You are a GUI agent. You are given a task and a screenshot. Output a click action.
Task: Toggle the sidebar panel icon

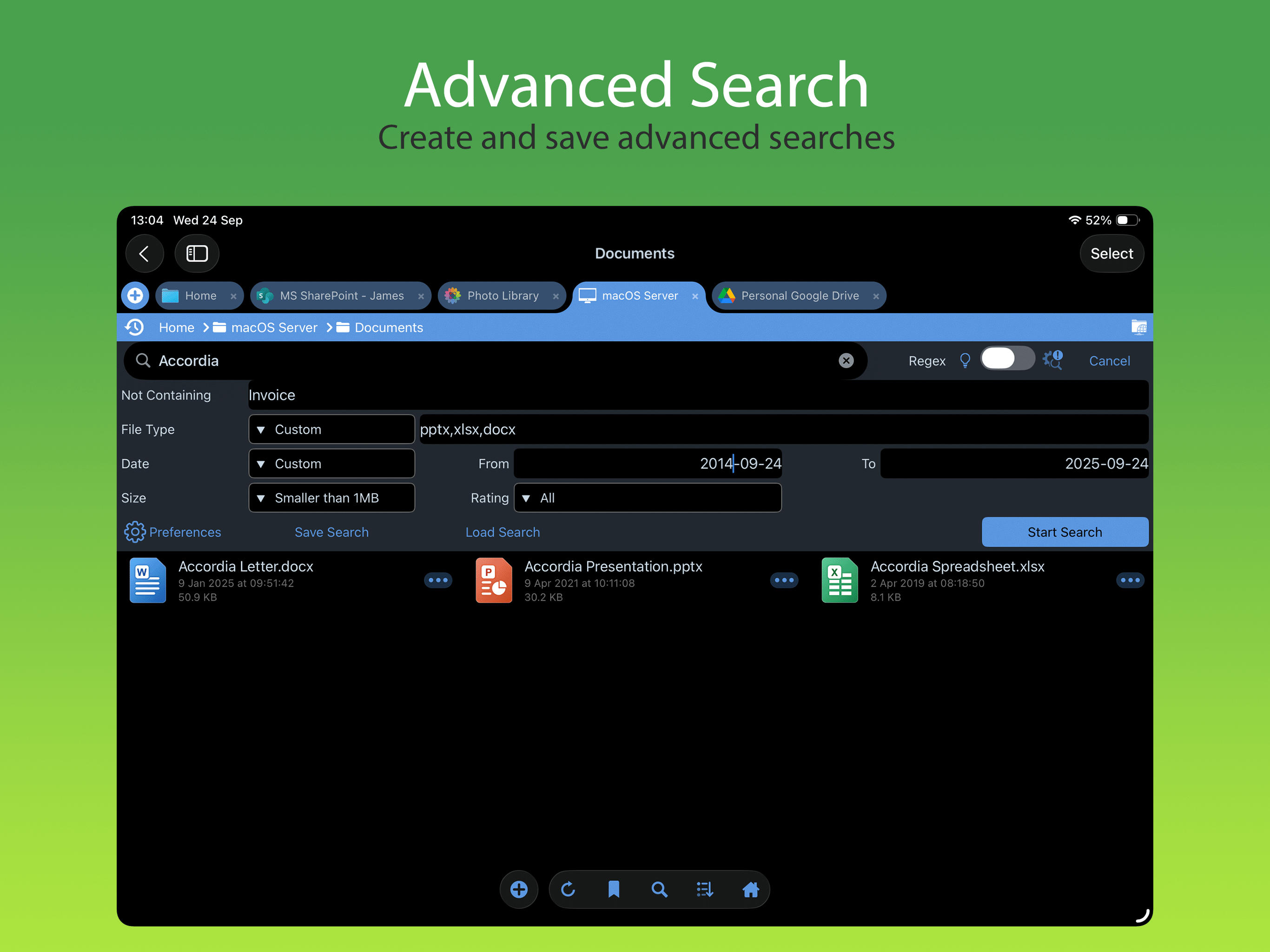pos(197,254)
